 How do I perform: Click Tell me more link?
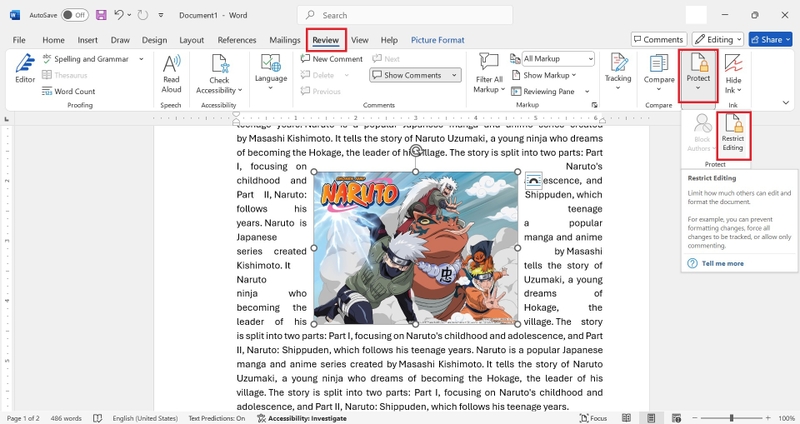pyautogui.click(x=722, y=263)
